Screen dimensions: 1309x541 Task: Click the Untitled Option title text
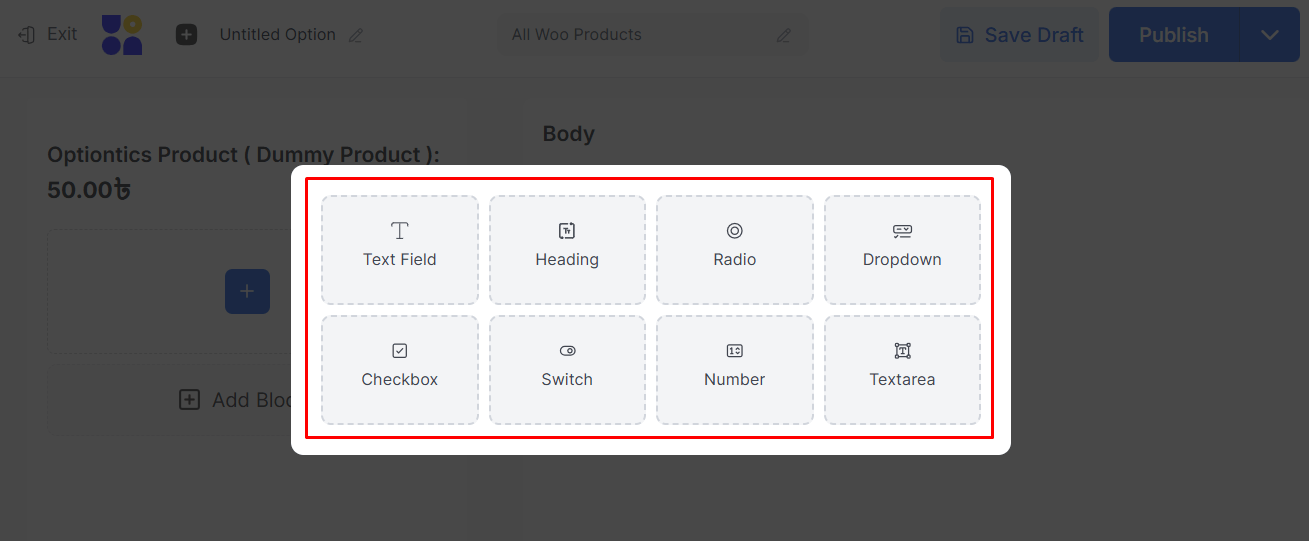(277, 35)
